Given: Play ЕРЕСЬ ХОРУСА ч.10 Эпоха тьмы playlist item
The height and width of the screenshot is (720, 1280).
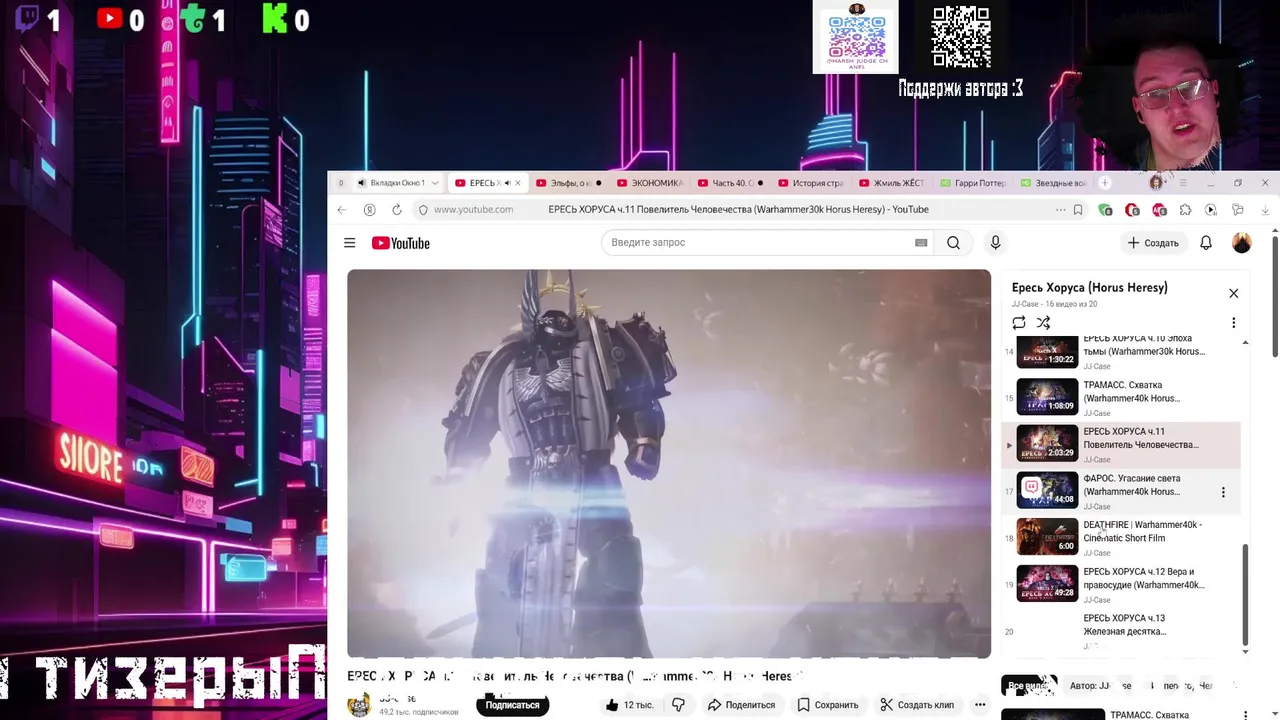Looking at the screenshot, I should pos(1123,351).
